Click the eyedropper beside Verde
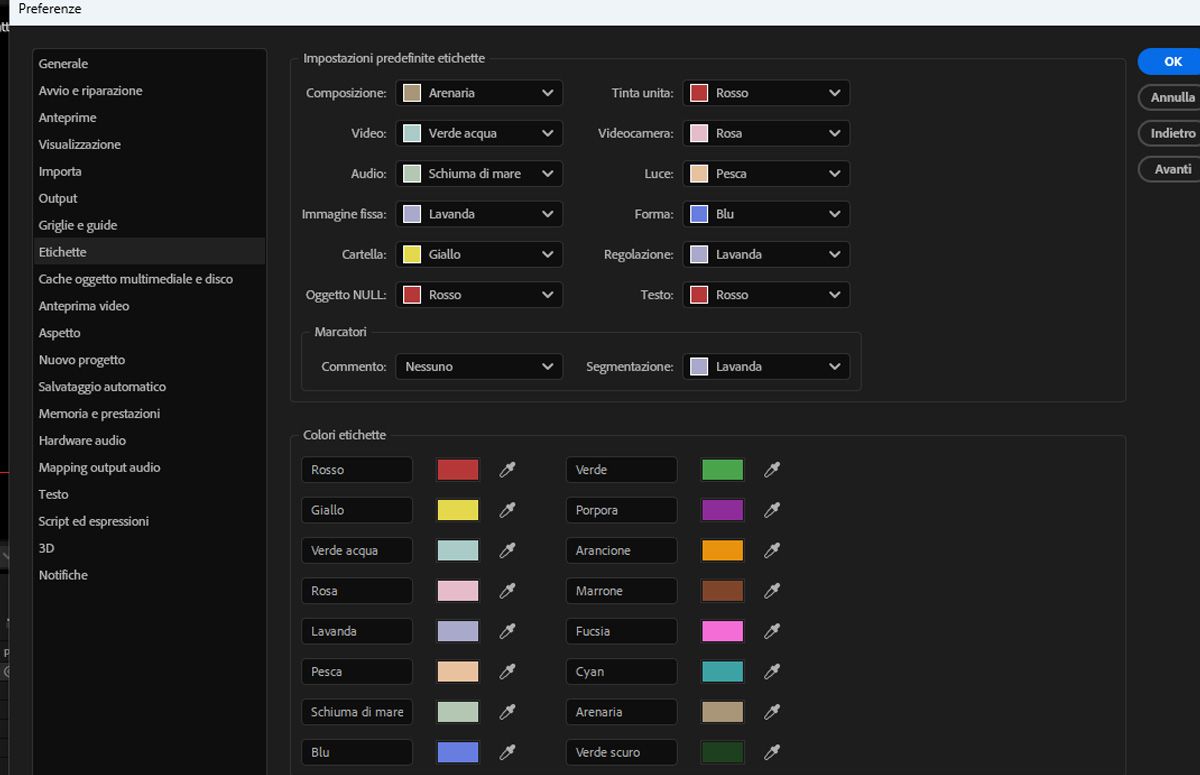1200x775 pixels. click(x=771, y=469)
